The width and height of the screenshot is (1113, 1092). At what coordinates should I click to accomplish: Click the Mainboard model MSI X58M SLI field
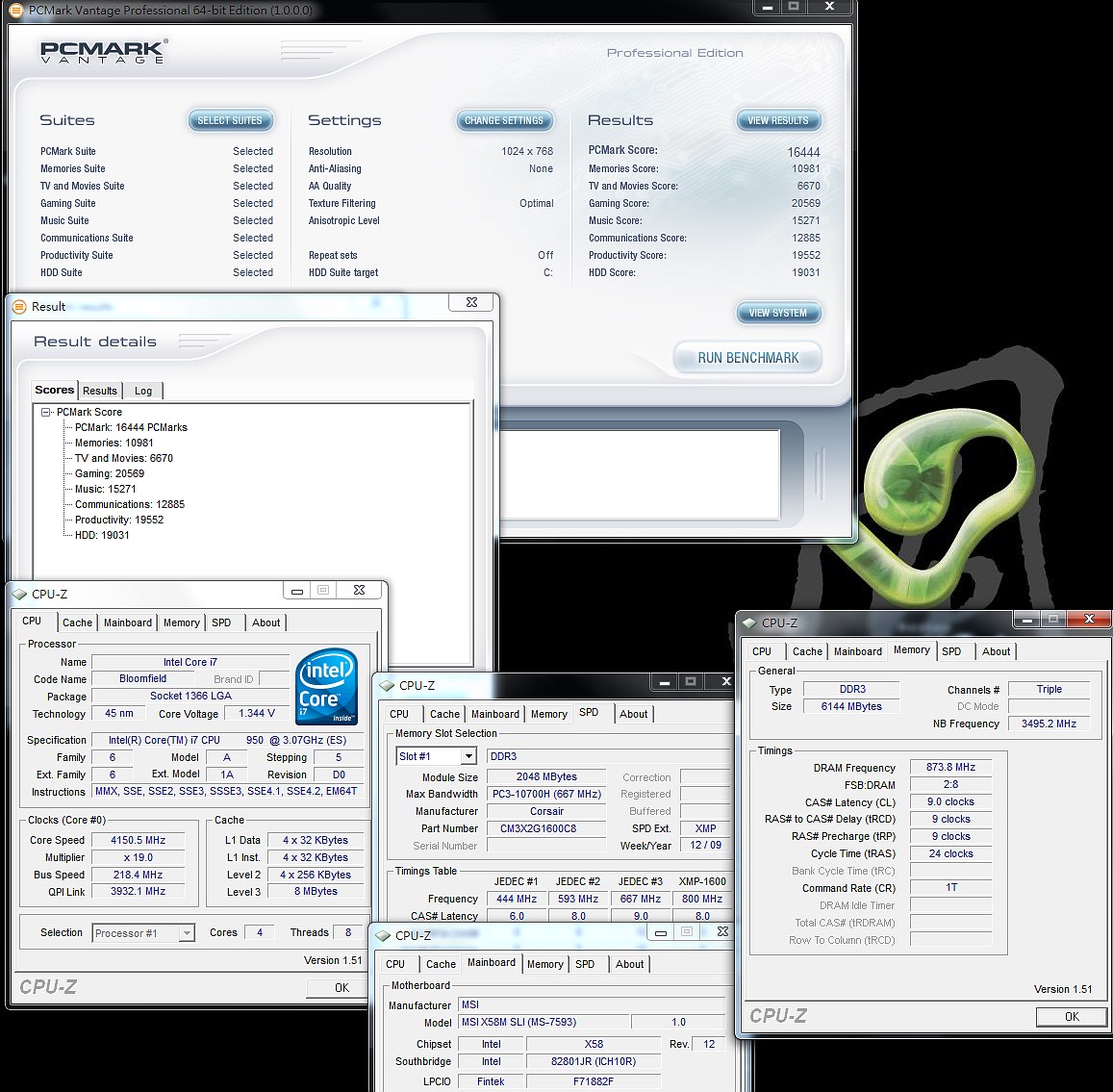coord(544,1023)
